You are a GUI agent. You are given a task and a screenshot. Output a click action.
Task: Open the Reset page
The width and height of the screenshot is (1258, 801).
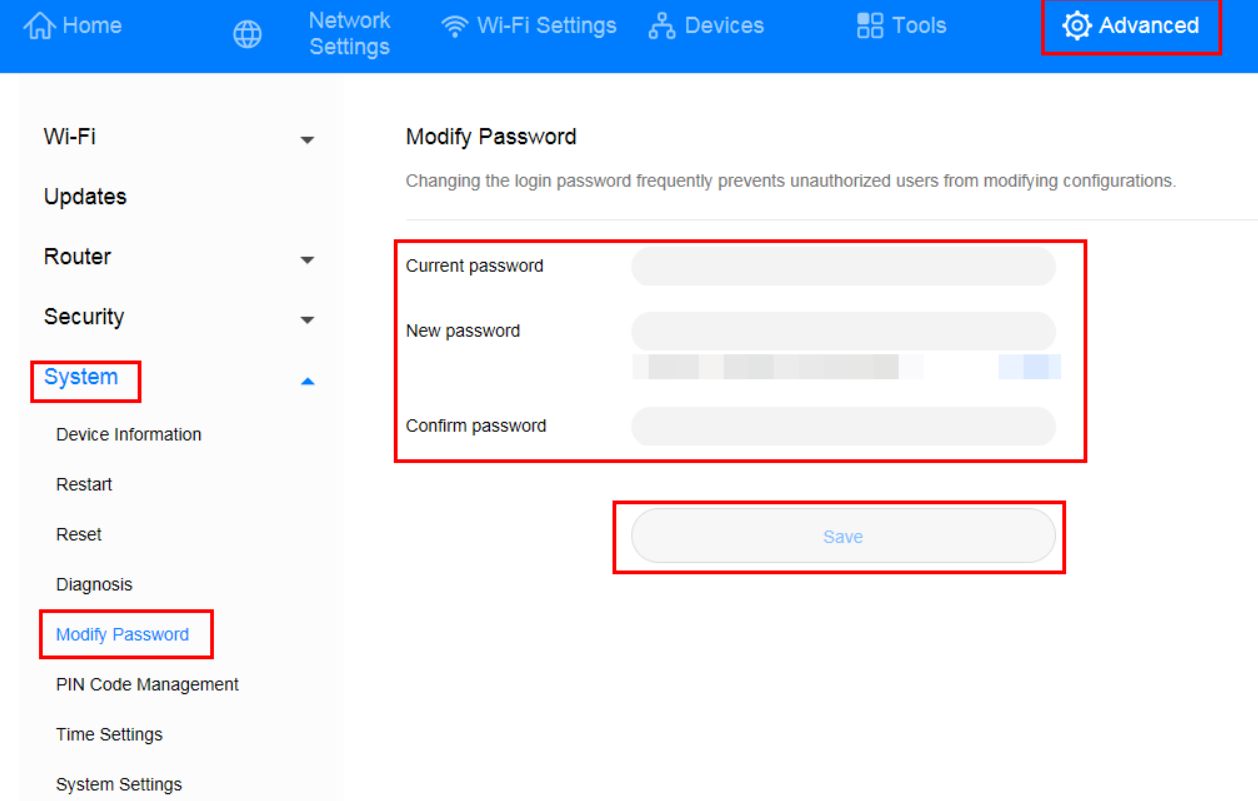(x=78, y=534)
